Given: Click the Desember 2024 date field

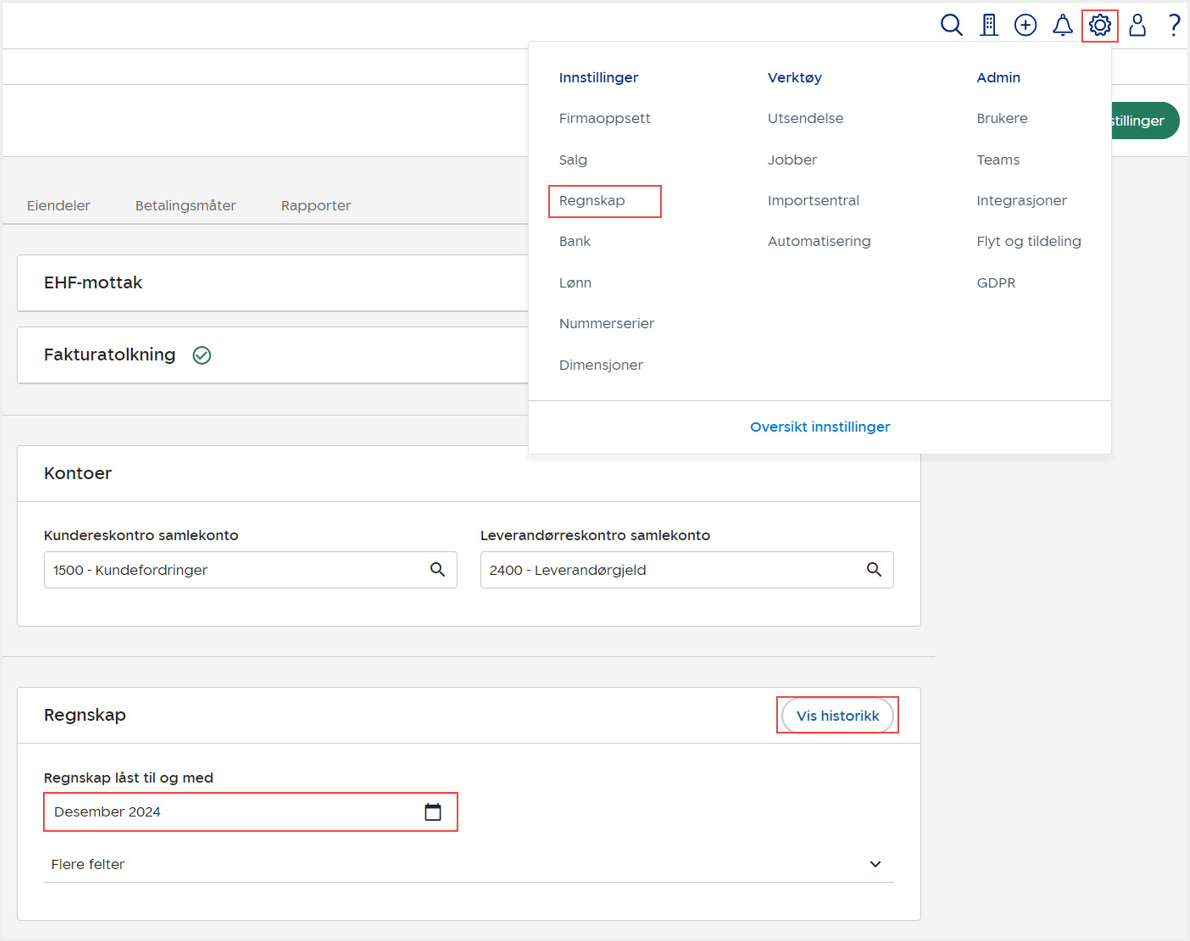Looking at the screenshot, I should tap(230, 812).
